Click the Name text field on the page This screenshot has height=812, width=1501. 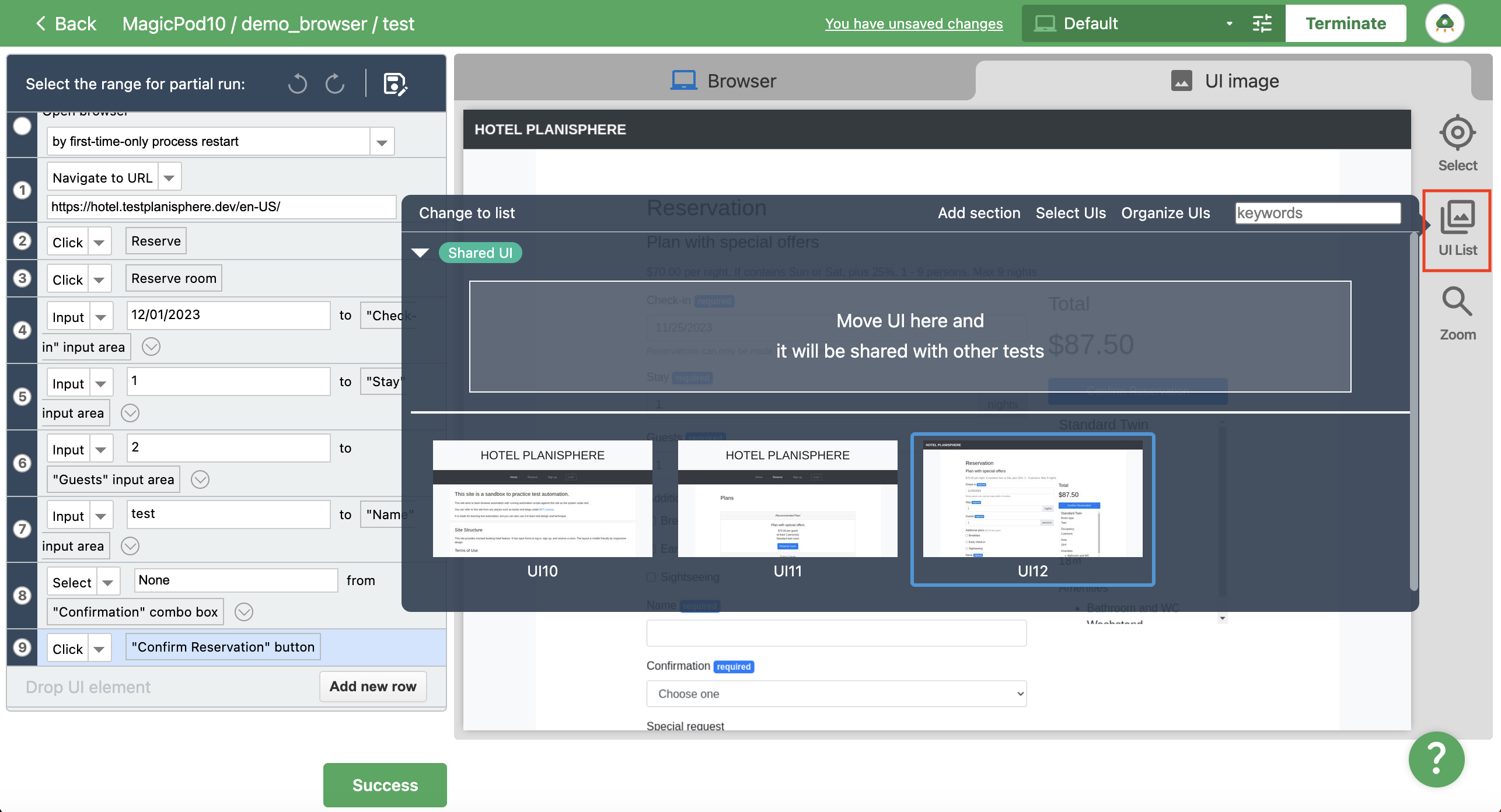point(836,633)
